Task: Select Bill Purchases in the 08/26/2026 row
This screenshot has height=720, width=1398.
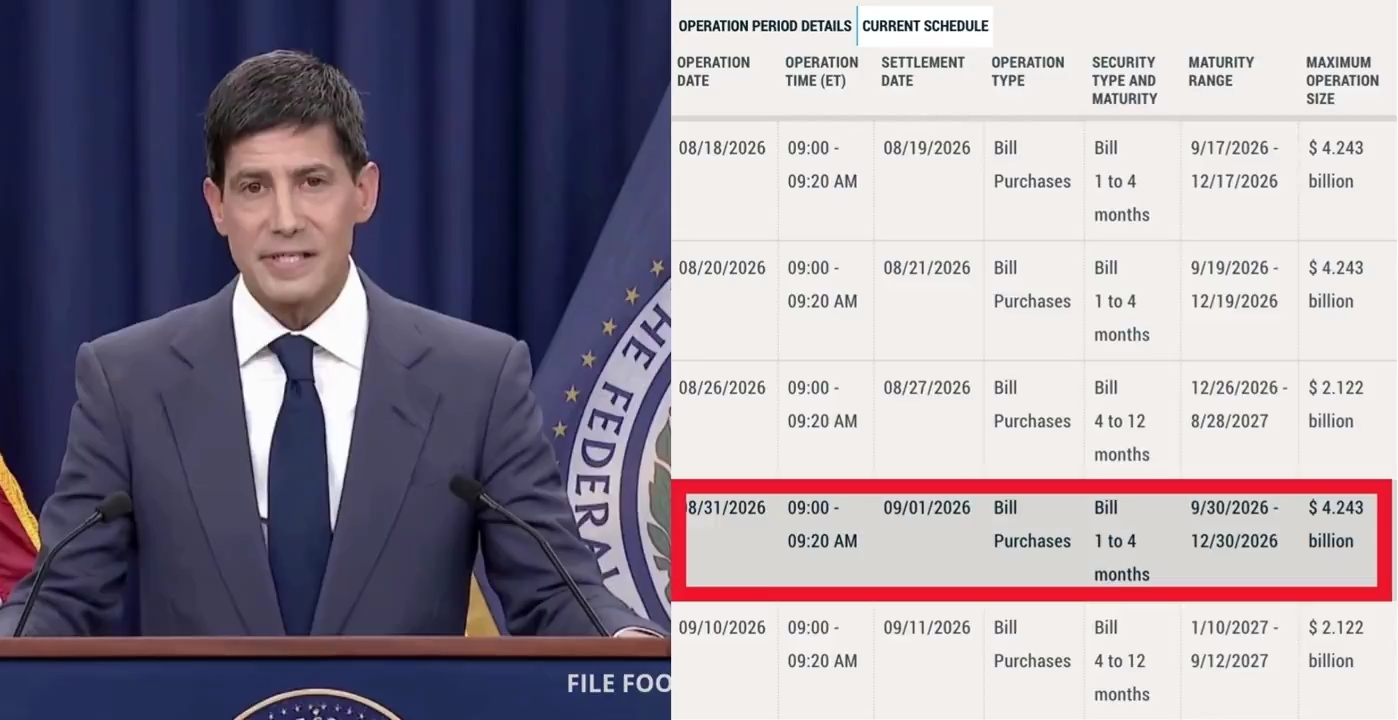Action: click(x=1032, y=405)
